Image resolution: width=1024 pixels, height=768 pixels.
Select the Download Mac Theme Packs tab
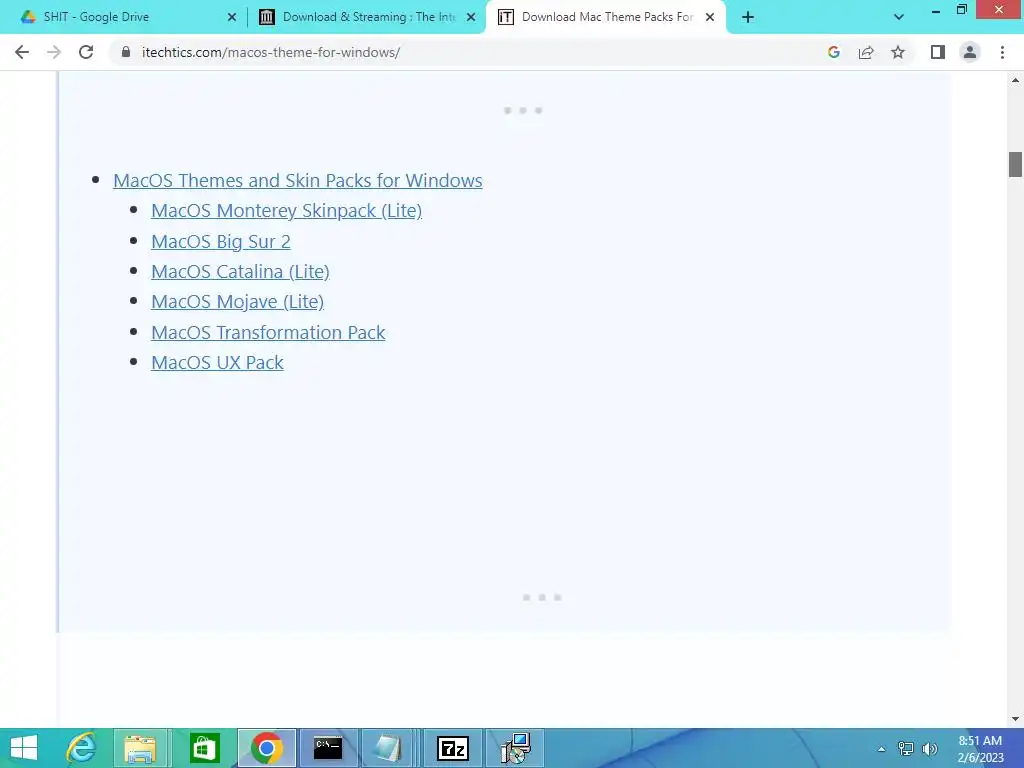[x=605, y=17]
